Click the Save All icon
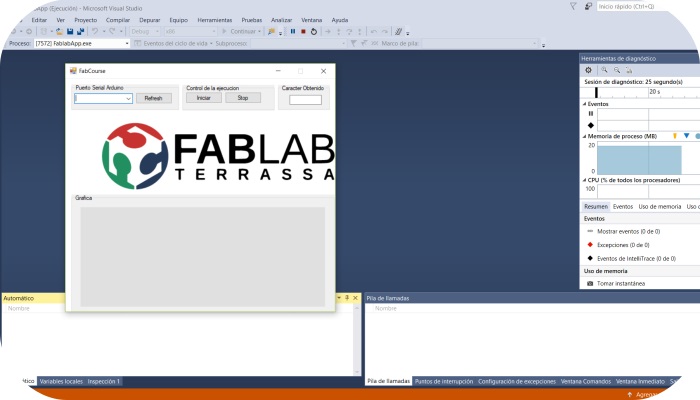The height and width of the screenshot is (400, 700). [x=80, y=31]
